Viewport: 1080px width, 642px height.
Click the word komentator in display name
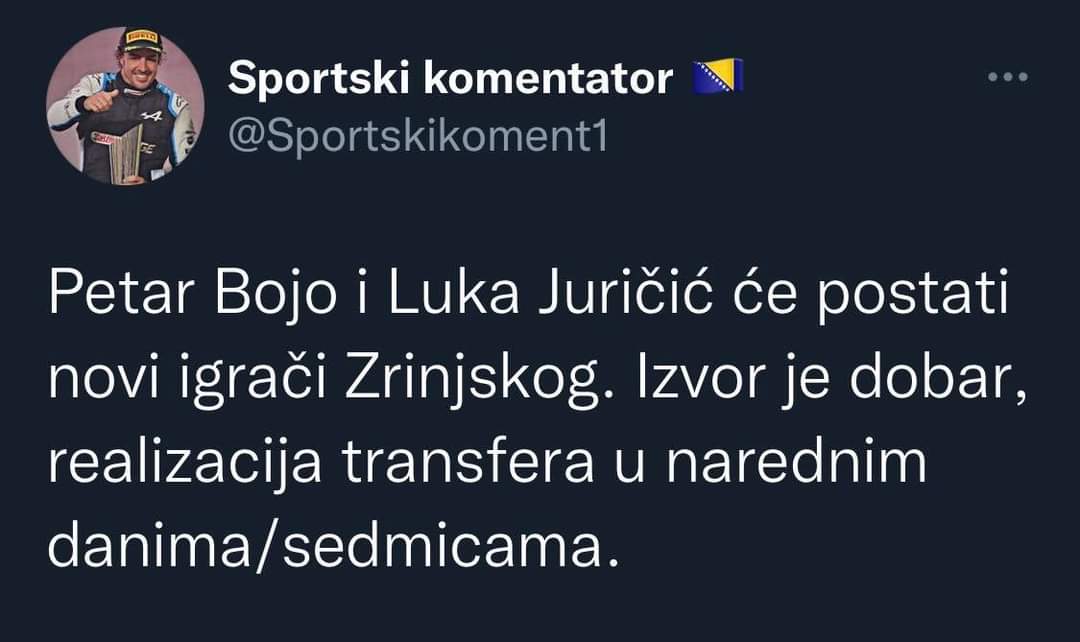pyautogui.click(x=548, y=78)
